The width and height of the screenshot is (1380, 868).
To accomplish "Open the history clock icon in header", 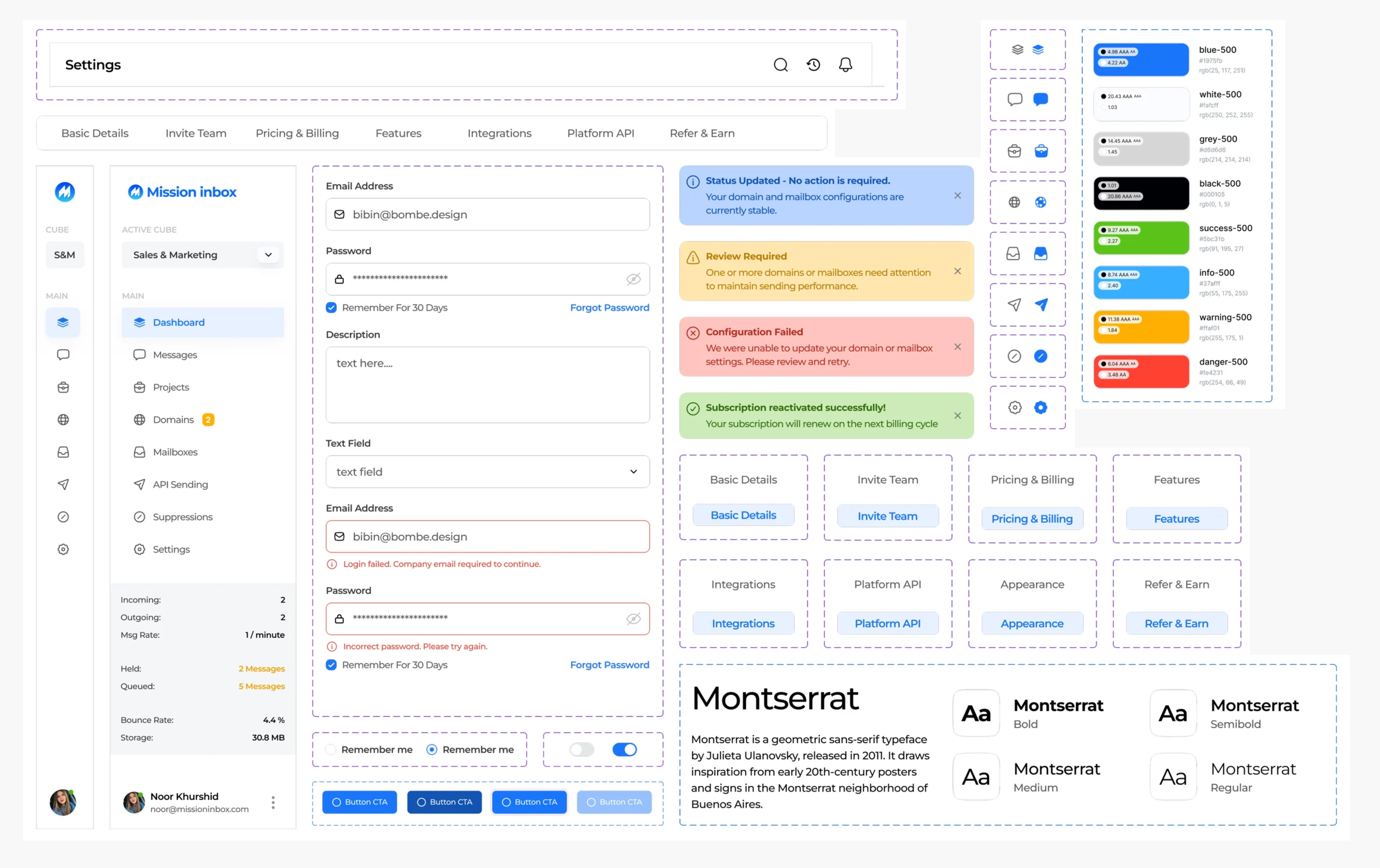I will pos(813,65).
